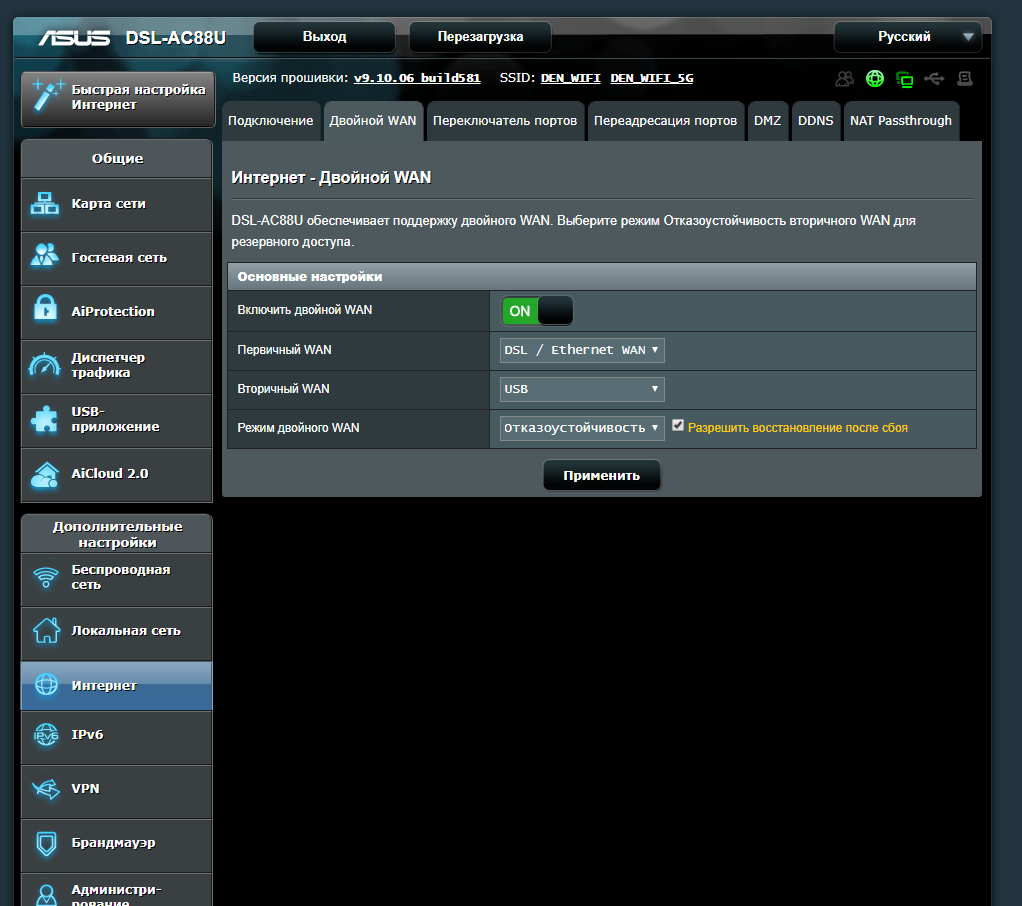Click the wireless Wi-Fi signal icon
Viewport: 1022px width, 906px height.
[46, 577]
